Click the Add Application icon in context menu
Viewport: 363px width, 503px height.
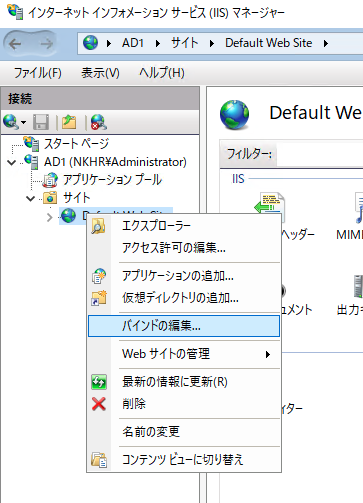[x=99, y=276]
